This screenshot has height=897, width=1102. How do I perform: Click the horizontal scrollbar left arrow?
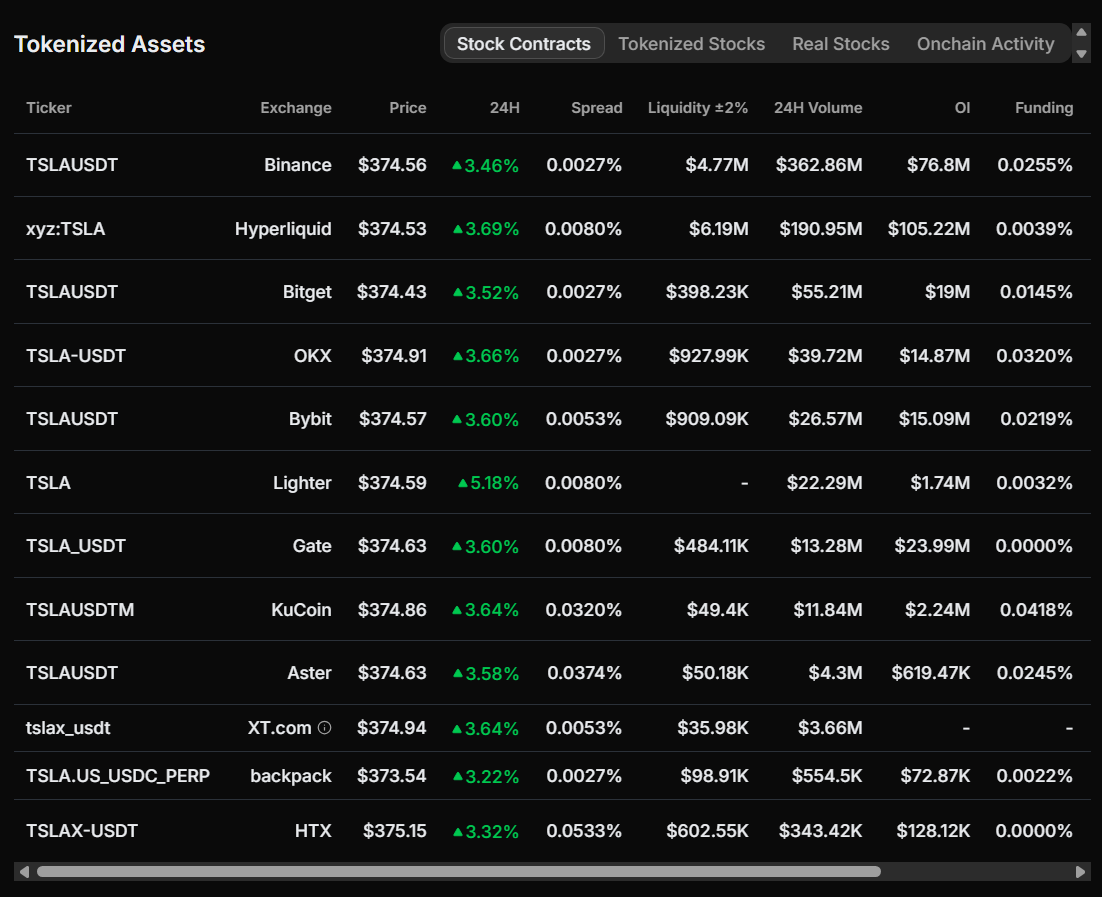(25, 872)
